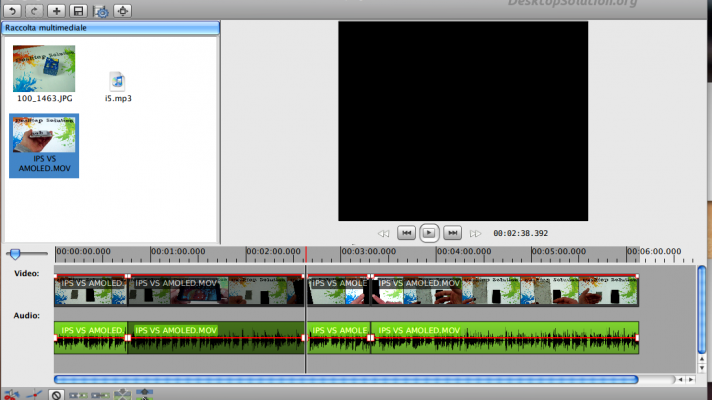Select audio clip right after the playhead
Screen dimensions: 712x400
[x=339, y=338]
